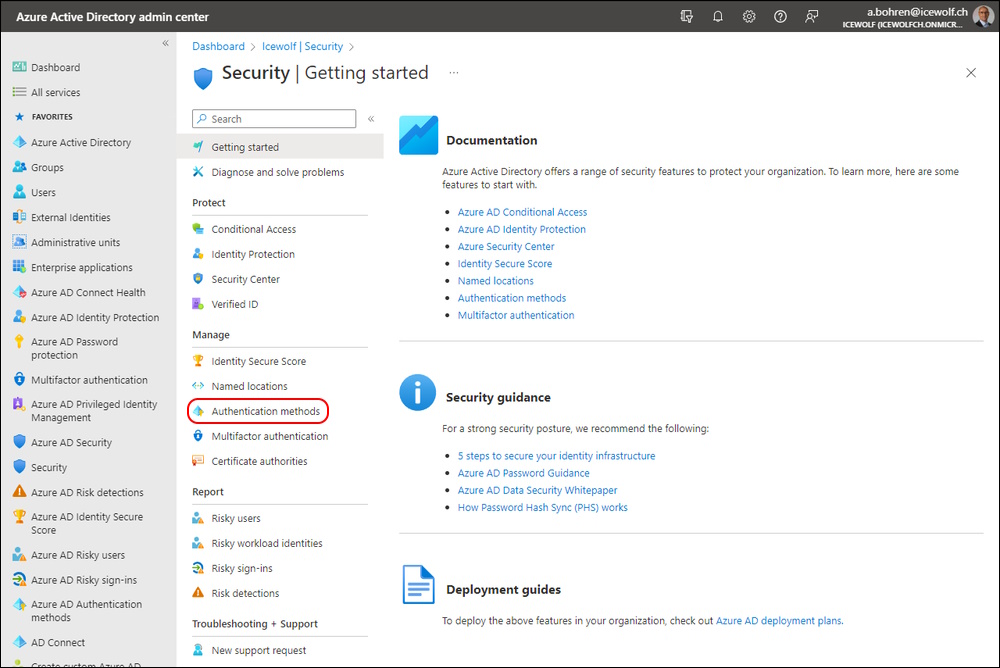Follow the Named locations documentation link
Image resolution: width=1000 pixels, height=668 pixels.
pos(496,281)
